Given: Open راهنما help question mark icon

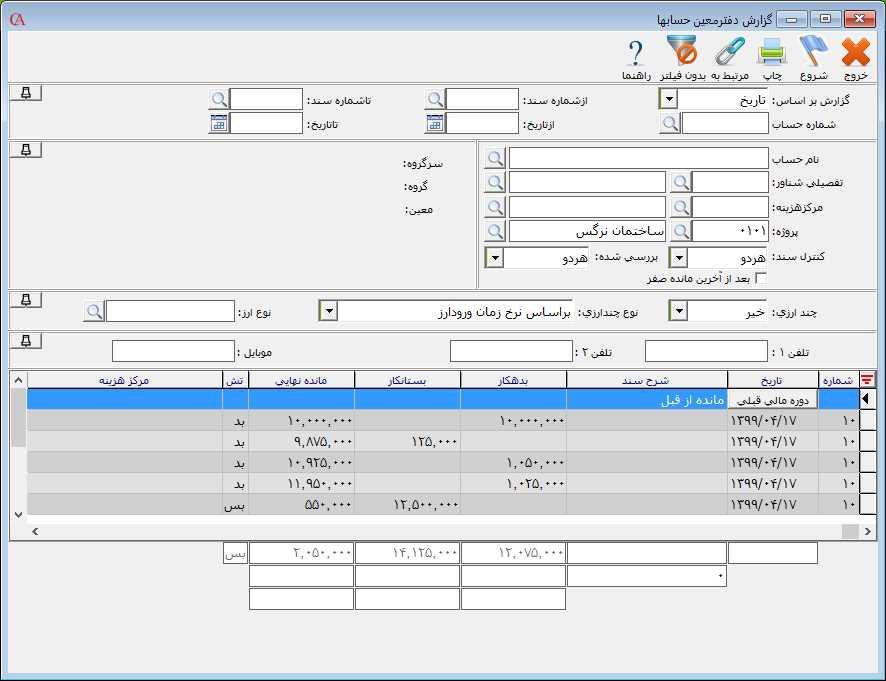Looking at the screenshot, I should [x=636, y=52].
